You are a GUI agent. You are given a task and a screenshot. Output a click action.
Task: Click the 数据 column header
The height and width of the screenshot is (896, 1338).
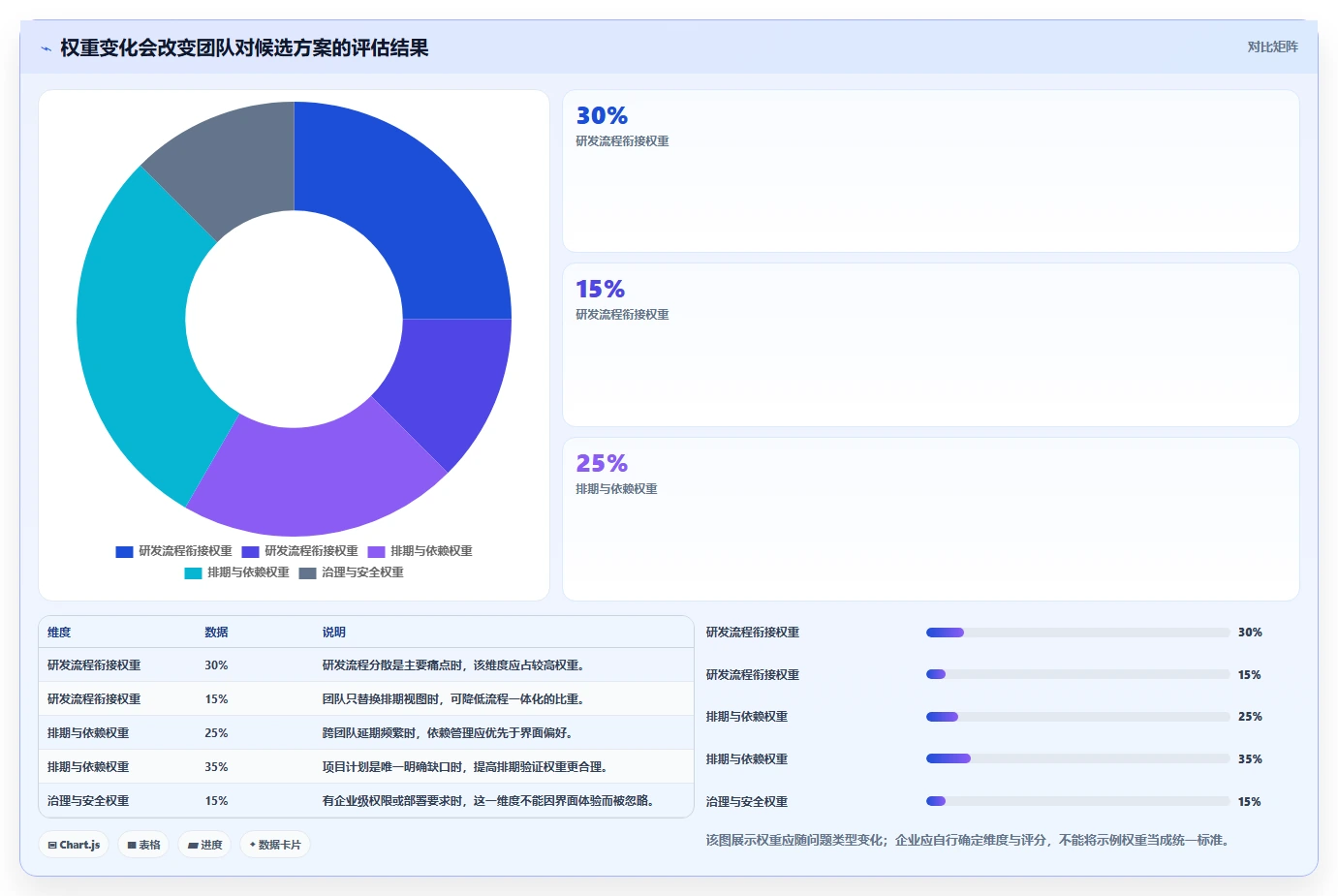(216, 632)
